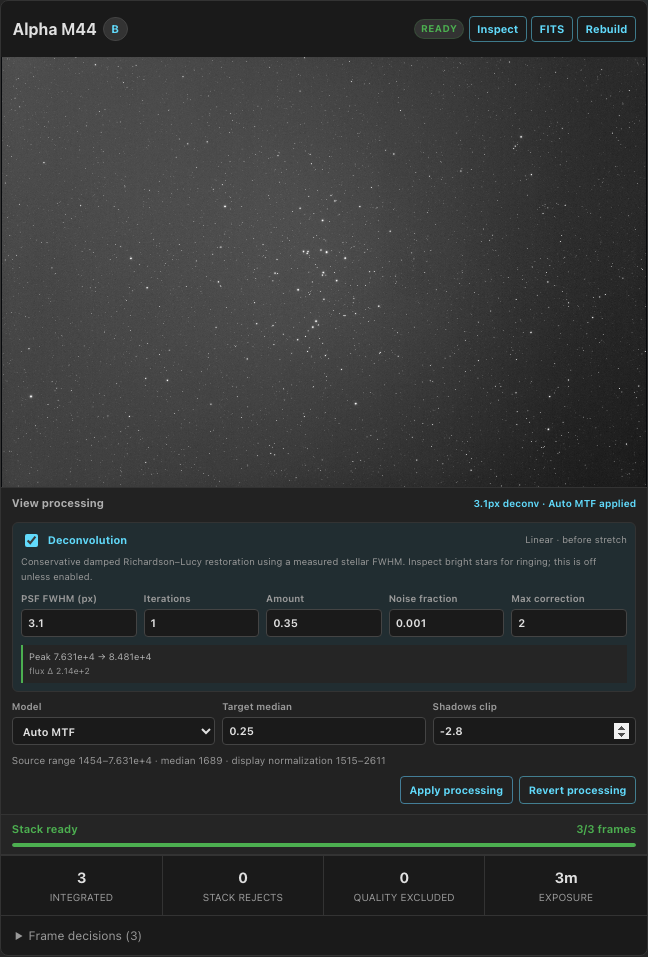Screen dimensions: 648x957
Task: Click the FITS button
Action: pyautogui.click(x=552, y=29)
